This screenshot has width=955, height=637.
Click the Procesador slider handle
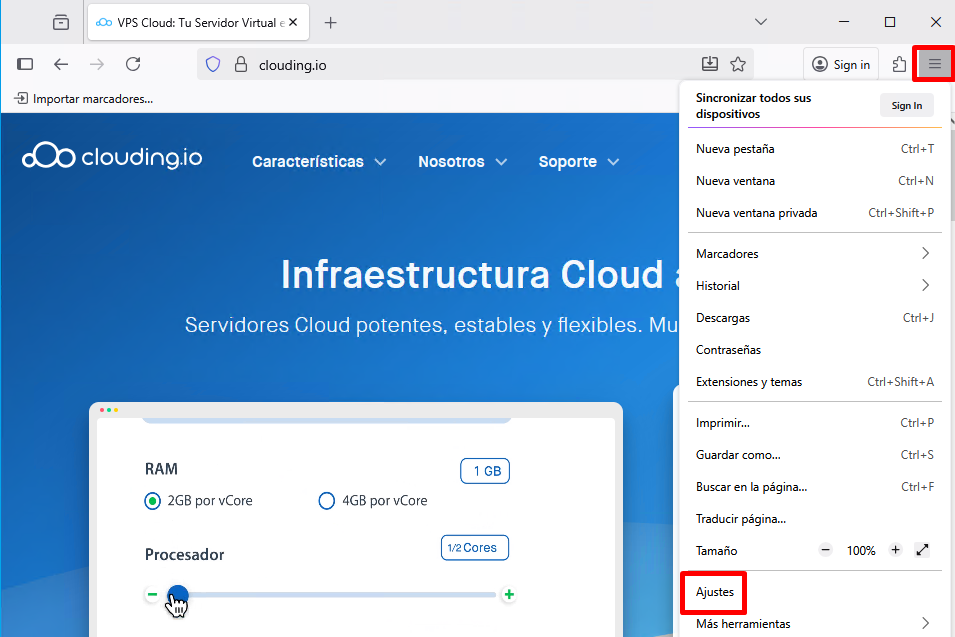coord(178,595)
